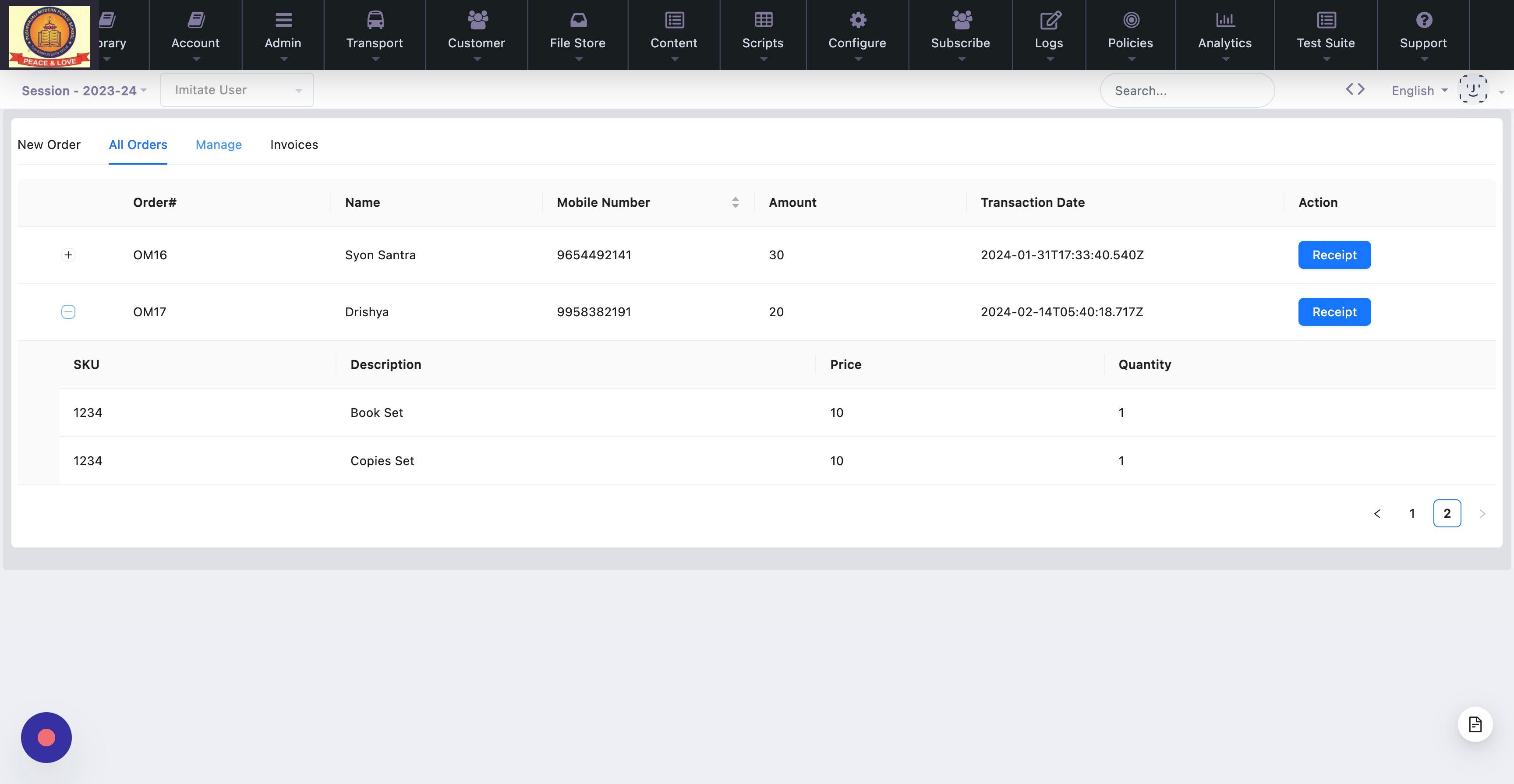Change language from English dropdown

coord(1419,91)
